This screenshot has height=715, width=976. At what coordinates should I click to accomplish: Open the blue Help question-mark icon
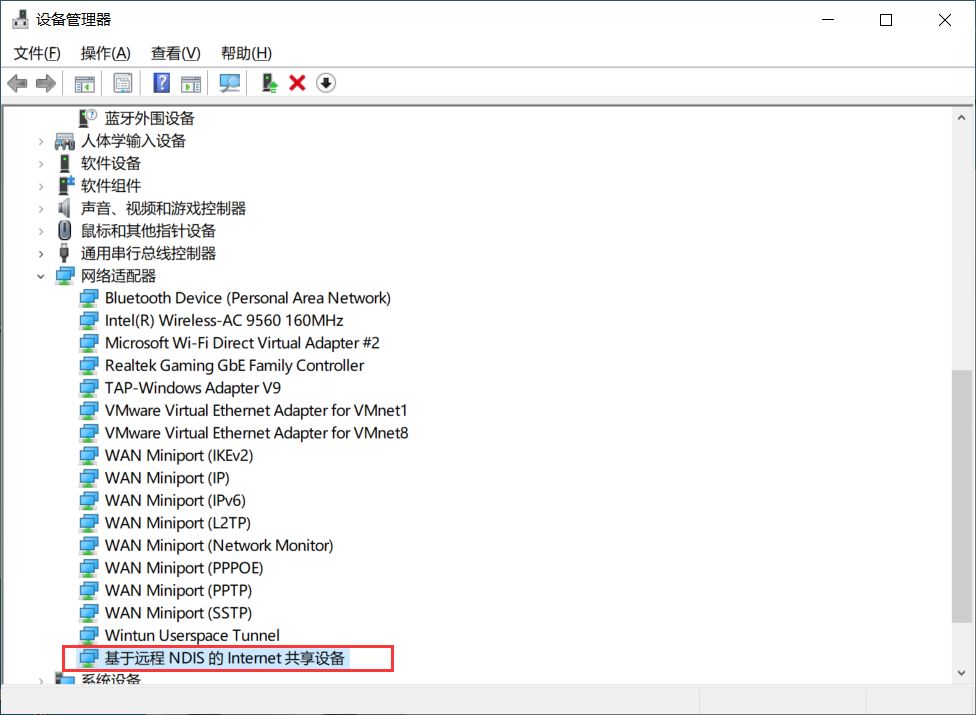161,83
